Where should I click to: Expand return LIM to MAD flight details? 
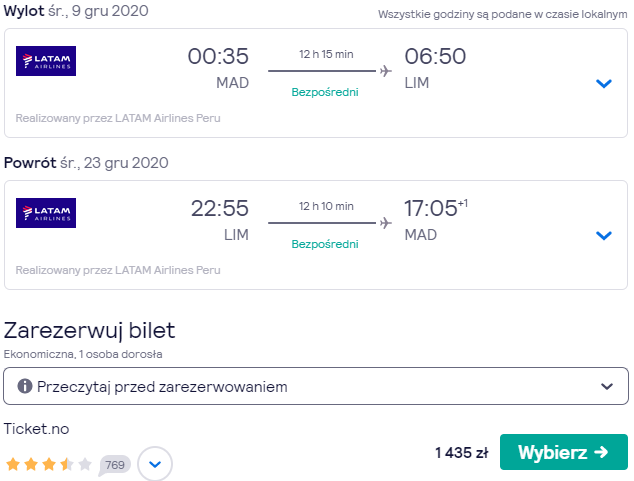pos(604,235)
